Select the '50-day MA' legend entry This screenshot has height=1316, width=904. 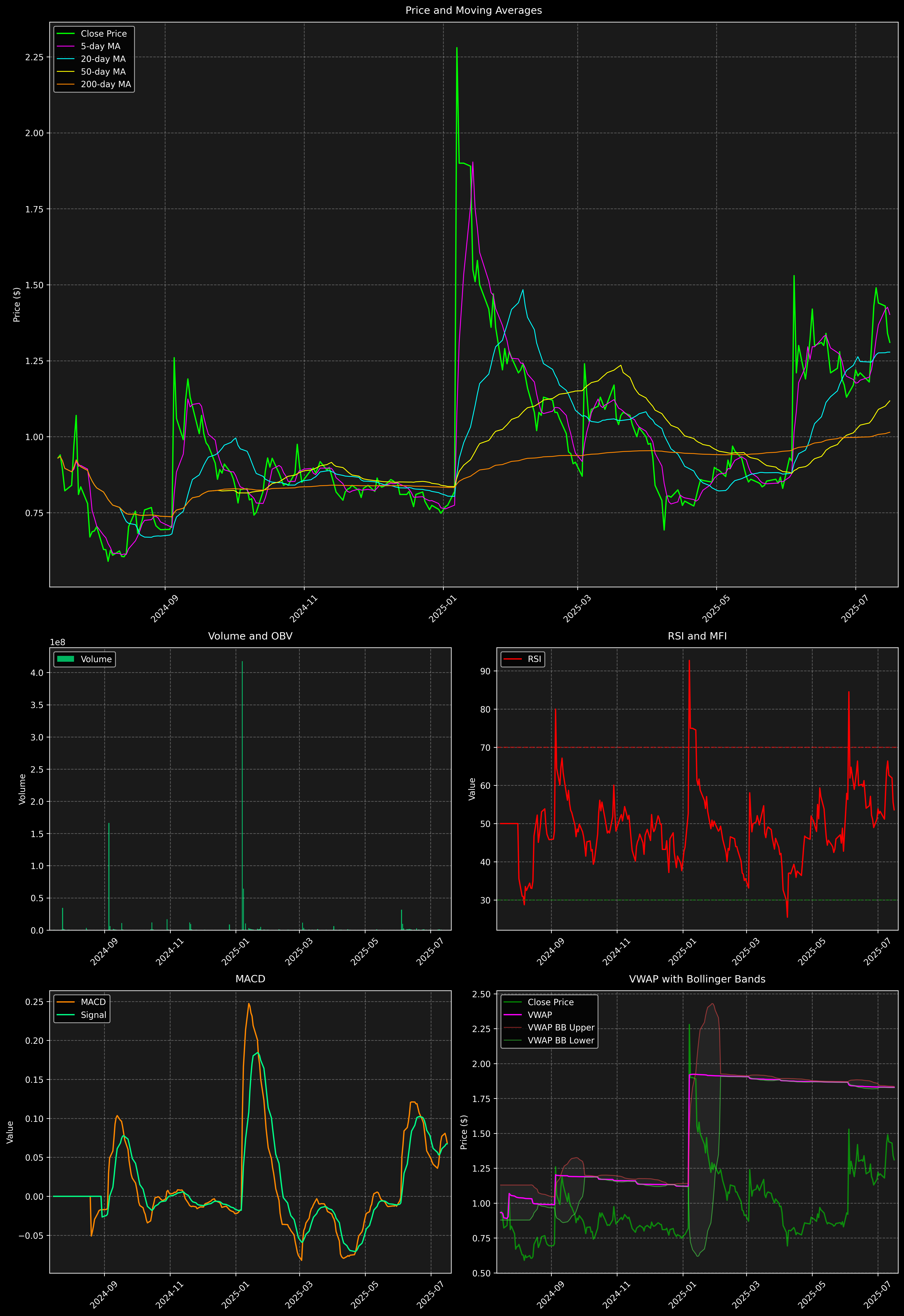coord(103,72)
